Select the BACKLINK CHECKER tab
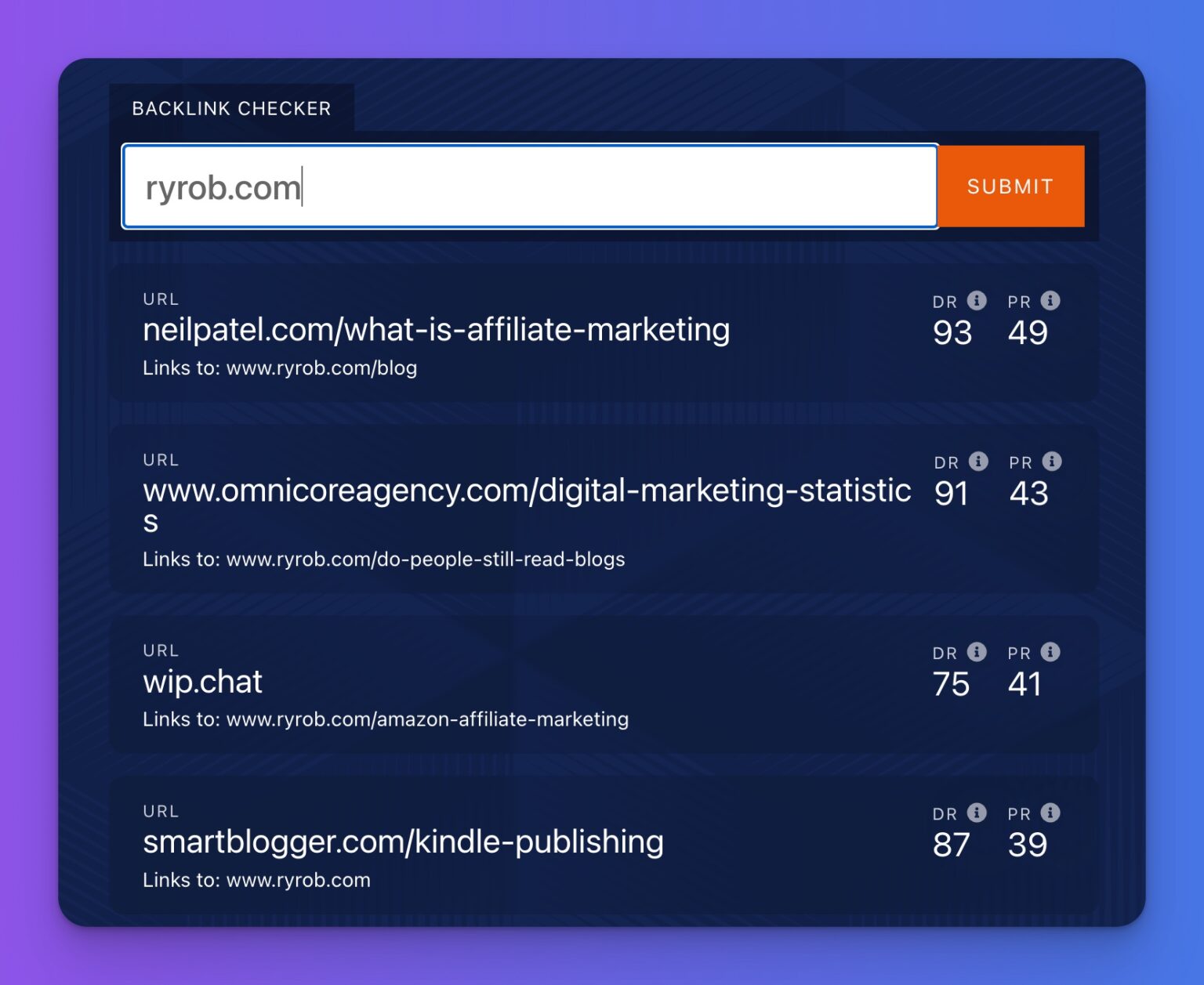1204x985 pixels. [x=231, y=109]
